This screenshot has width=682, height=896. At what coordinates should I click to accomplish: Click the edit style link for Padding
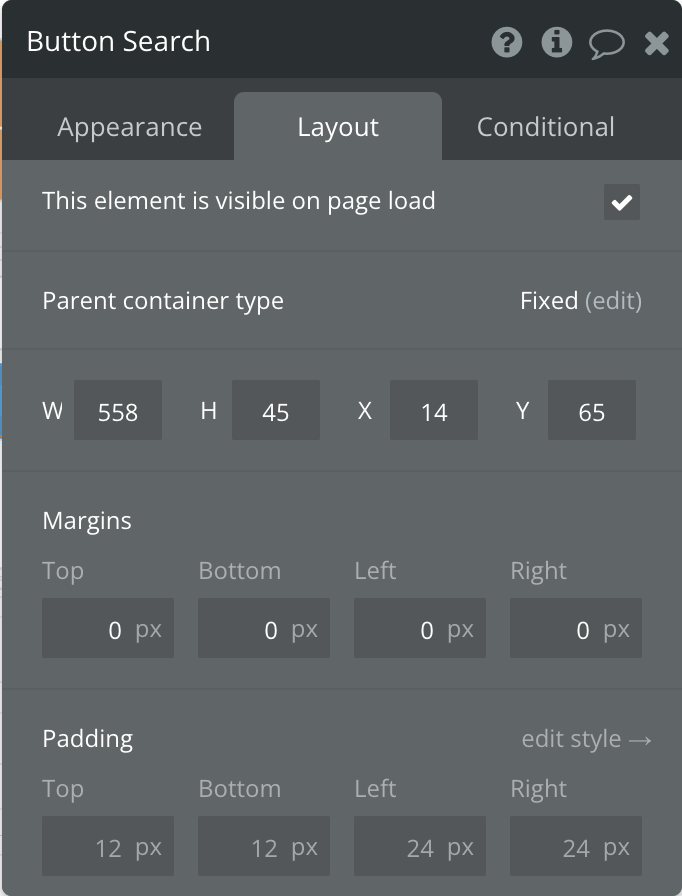[587, 739]
